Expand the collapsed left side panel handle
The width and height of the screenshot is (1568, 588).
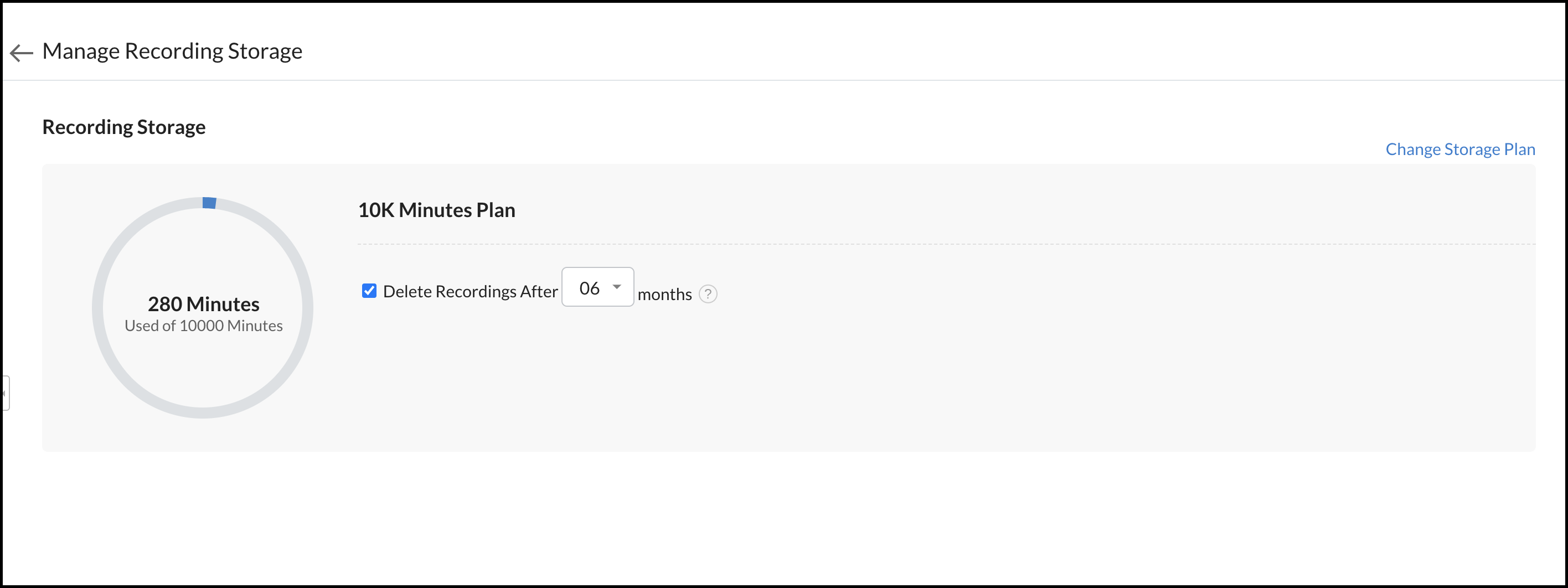(5, 393)
